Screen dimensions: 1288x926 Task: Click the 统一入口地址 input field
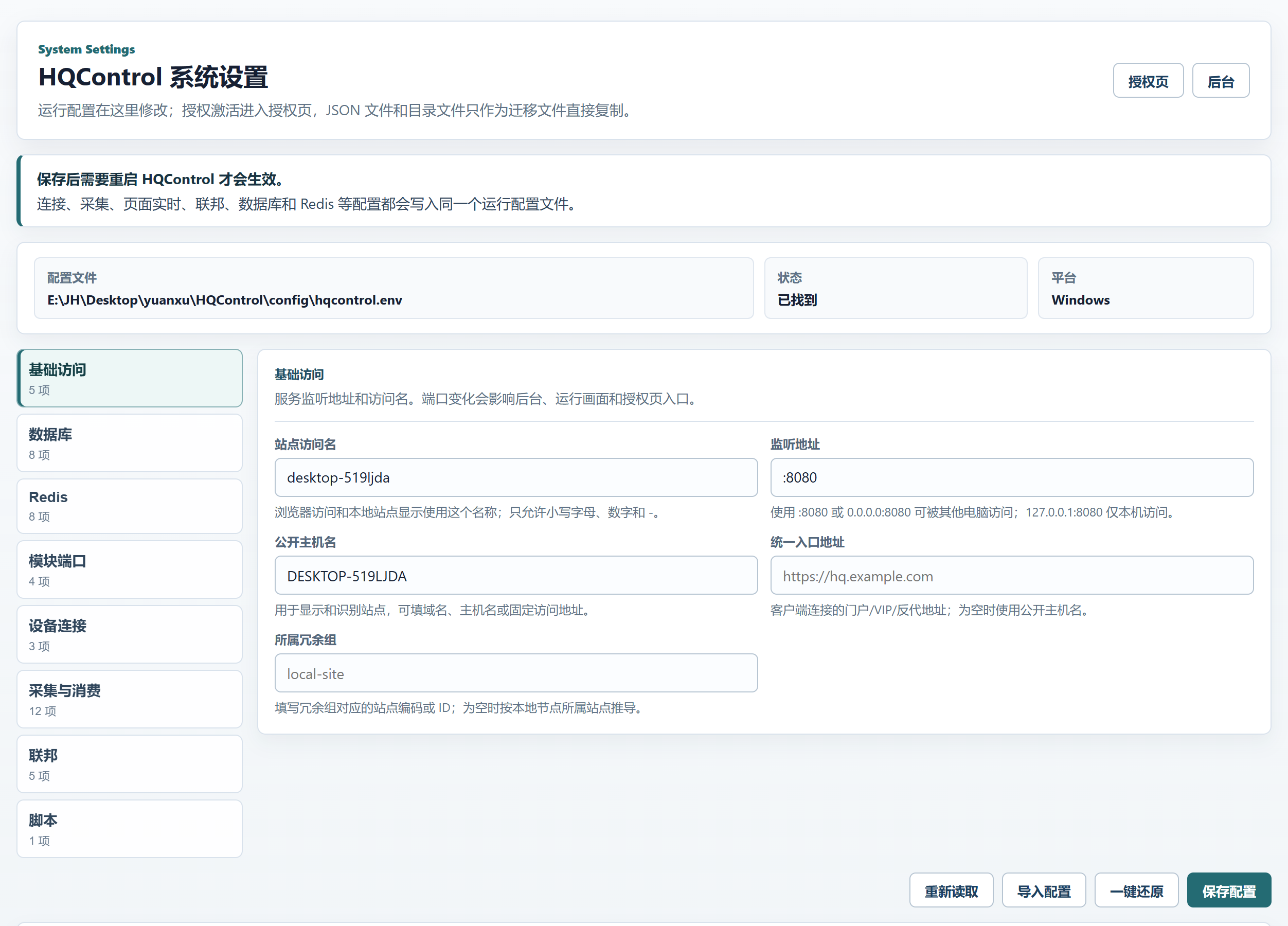[x=1012, y=576]
